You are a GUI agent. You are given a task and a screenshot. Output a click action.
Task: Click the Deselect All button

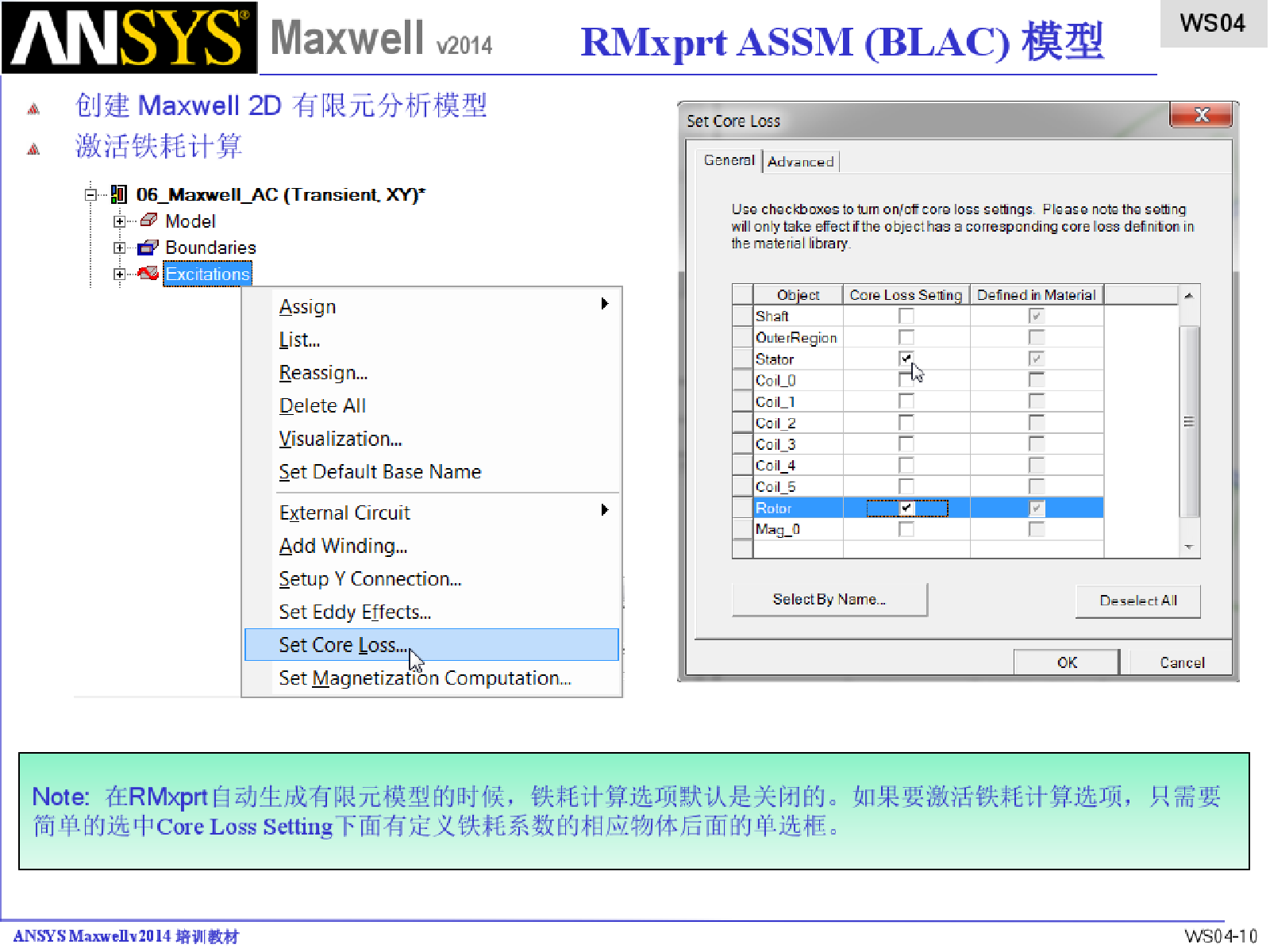[x=1138, y=601]
